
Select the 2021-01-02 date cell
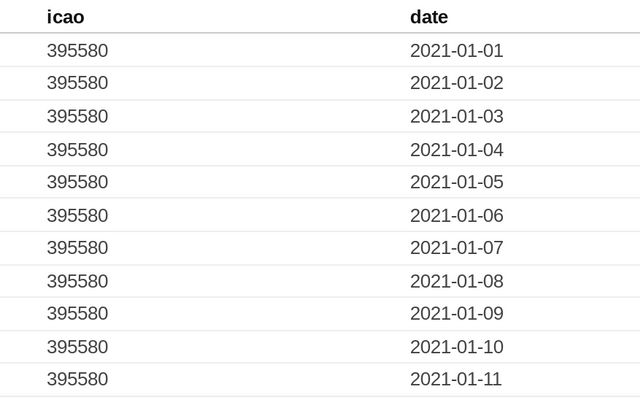[x=456, y=83]
